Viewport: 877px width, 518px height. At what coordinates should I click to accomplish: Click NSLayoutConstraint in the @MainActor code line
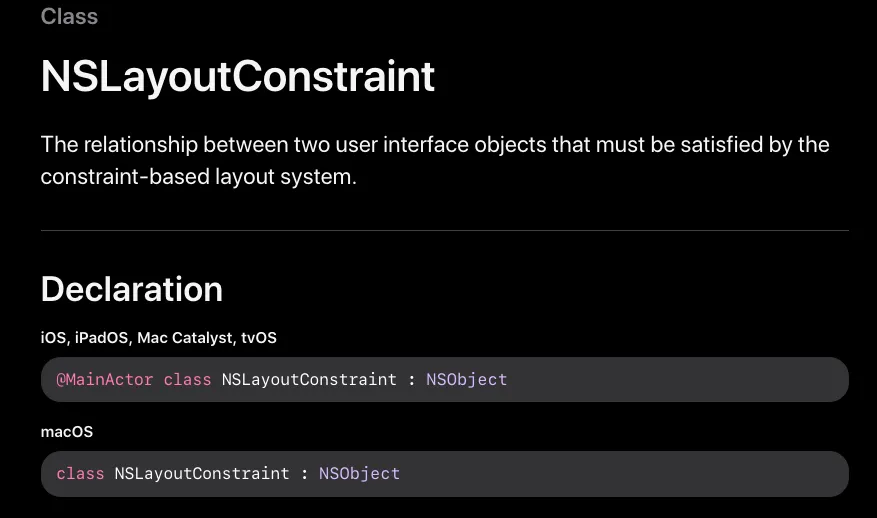point(309,380)
